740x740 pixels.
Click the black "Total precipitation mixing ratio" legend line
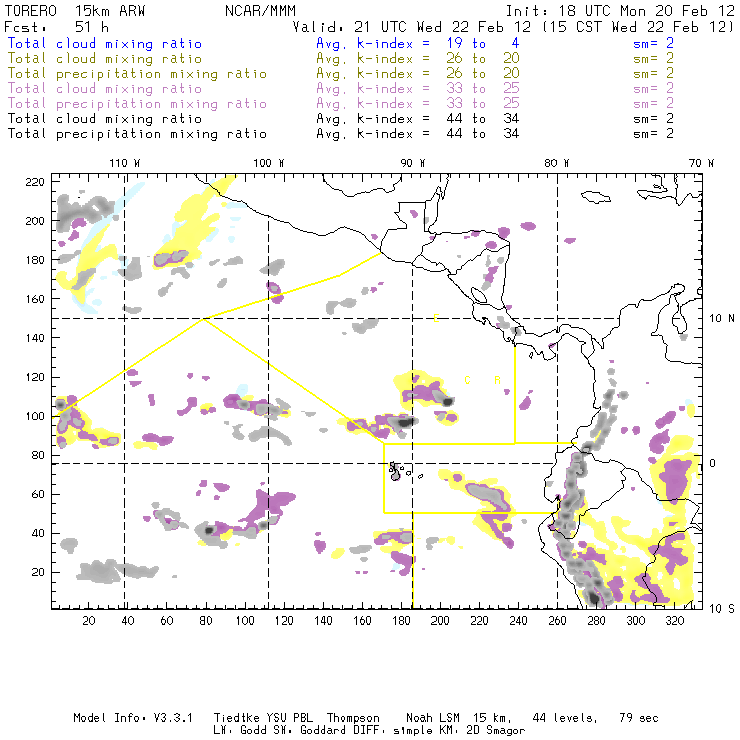[x=137, y=134]
